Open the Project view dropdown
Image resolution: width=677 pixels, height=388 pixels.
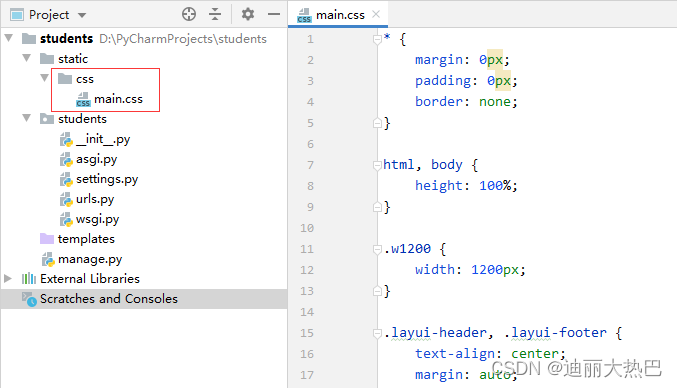click(x=82, y=16)
